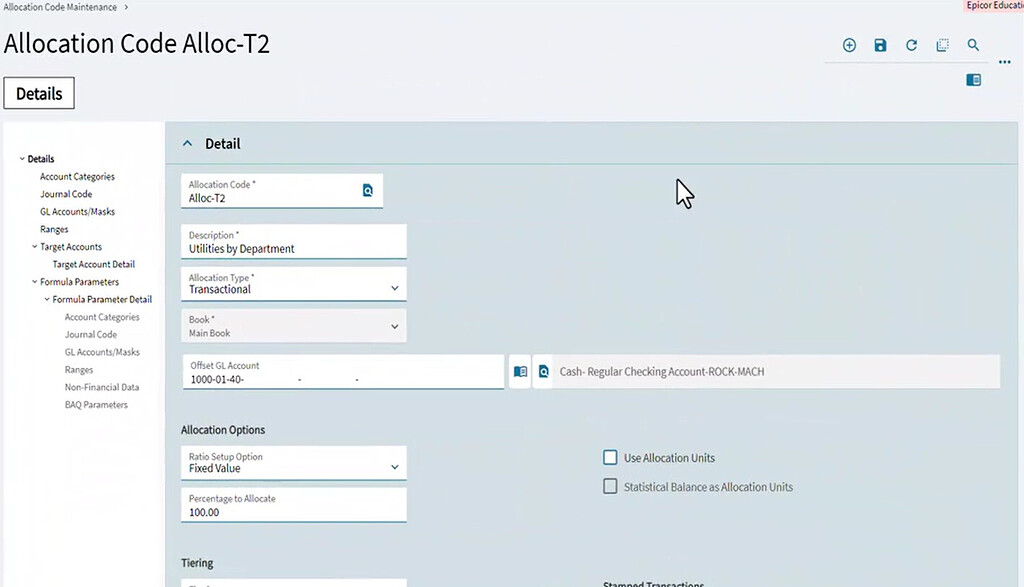Click the Allocation Code Maintenance breadcrumb
Screen dimensions: 1024x587
tap(57, 6)
